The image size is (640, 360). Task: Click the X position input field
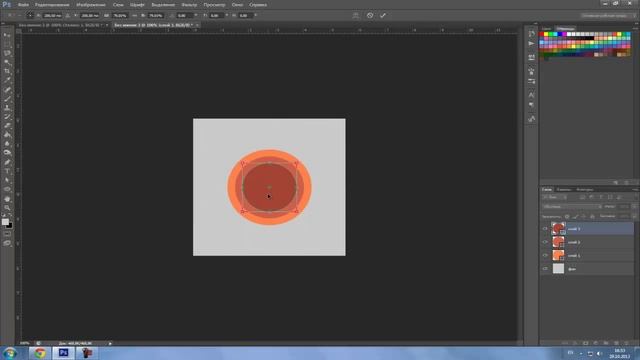pos(52,16)
